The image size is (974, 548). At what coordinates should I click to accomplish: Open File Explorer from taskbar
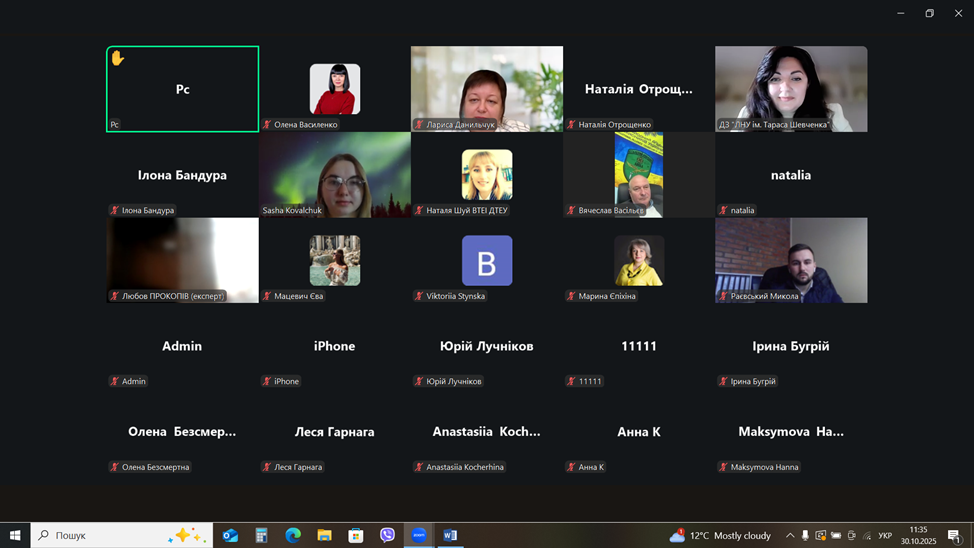(324, 536)
